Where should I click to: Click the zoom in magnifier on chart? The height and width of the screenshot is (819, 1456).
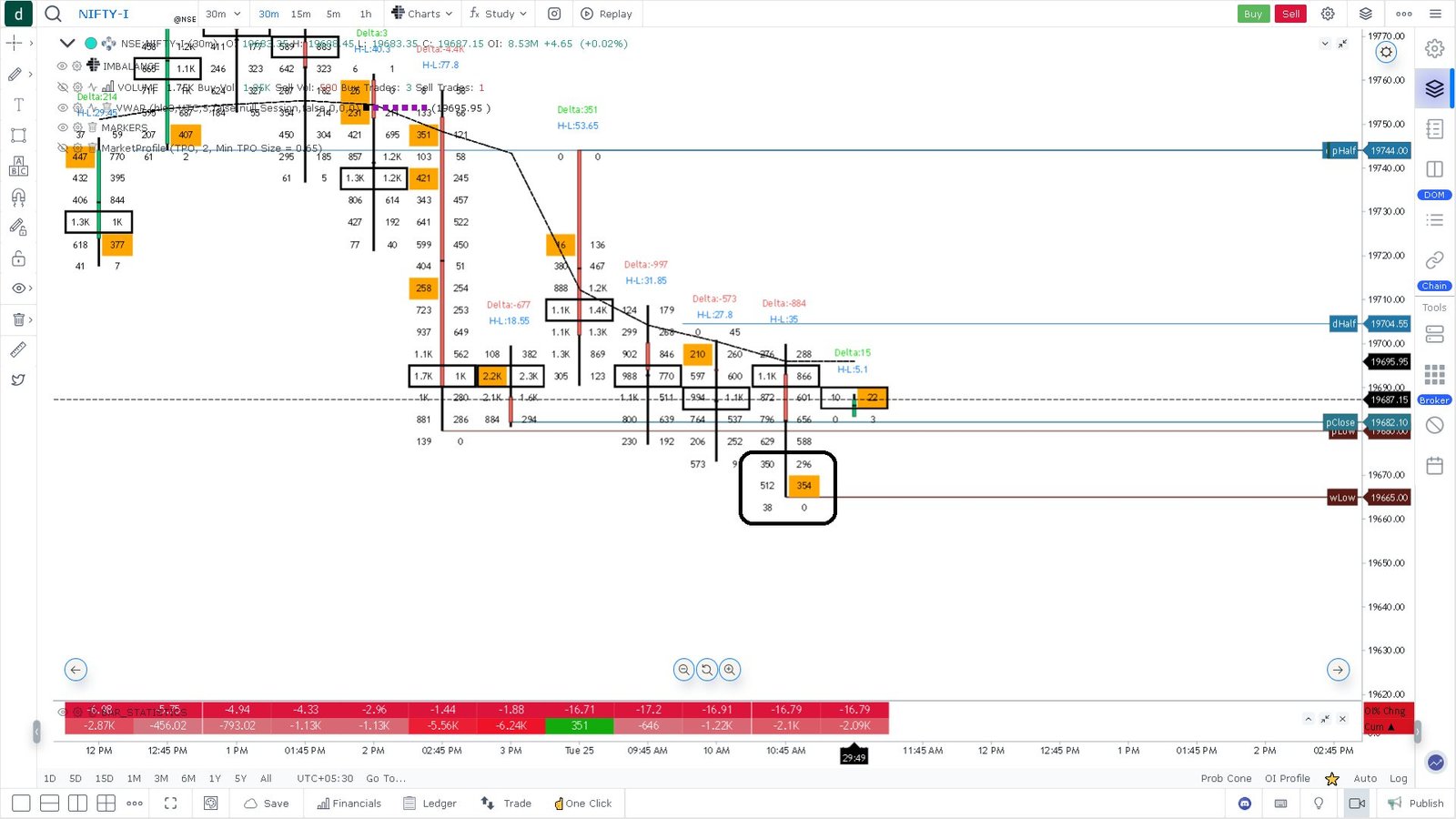click(730, 670)
